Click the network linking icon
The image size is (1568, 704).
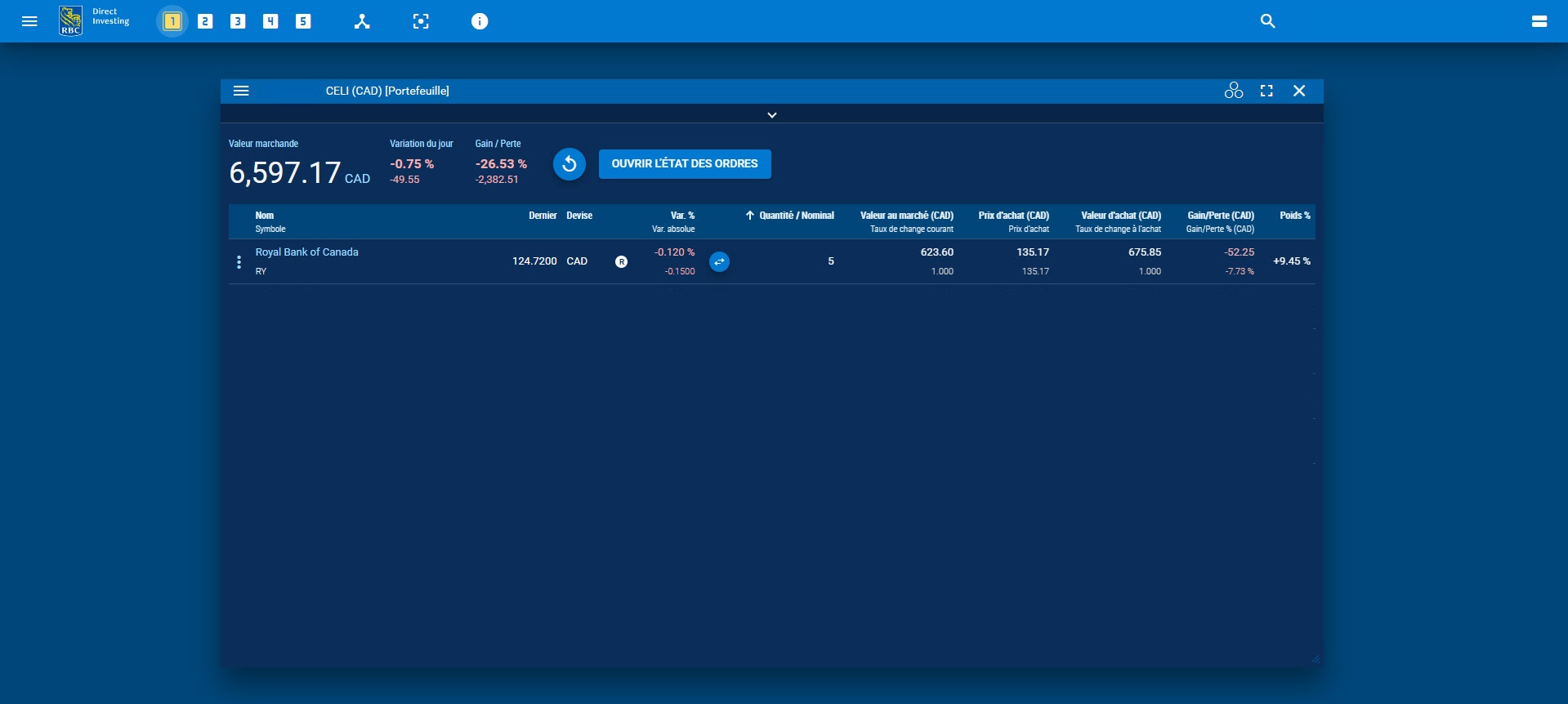pyautogui.click(x=362, y=21)
